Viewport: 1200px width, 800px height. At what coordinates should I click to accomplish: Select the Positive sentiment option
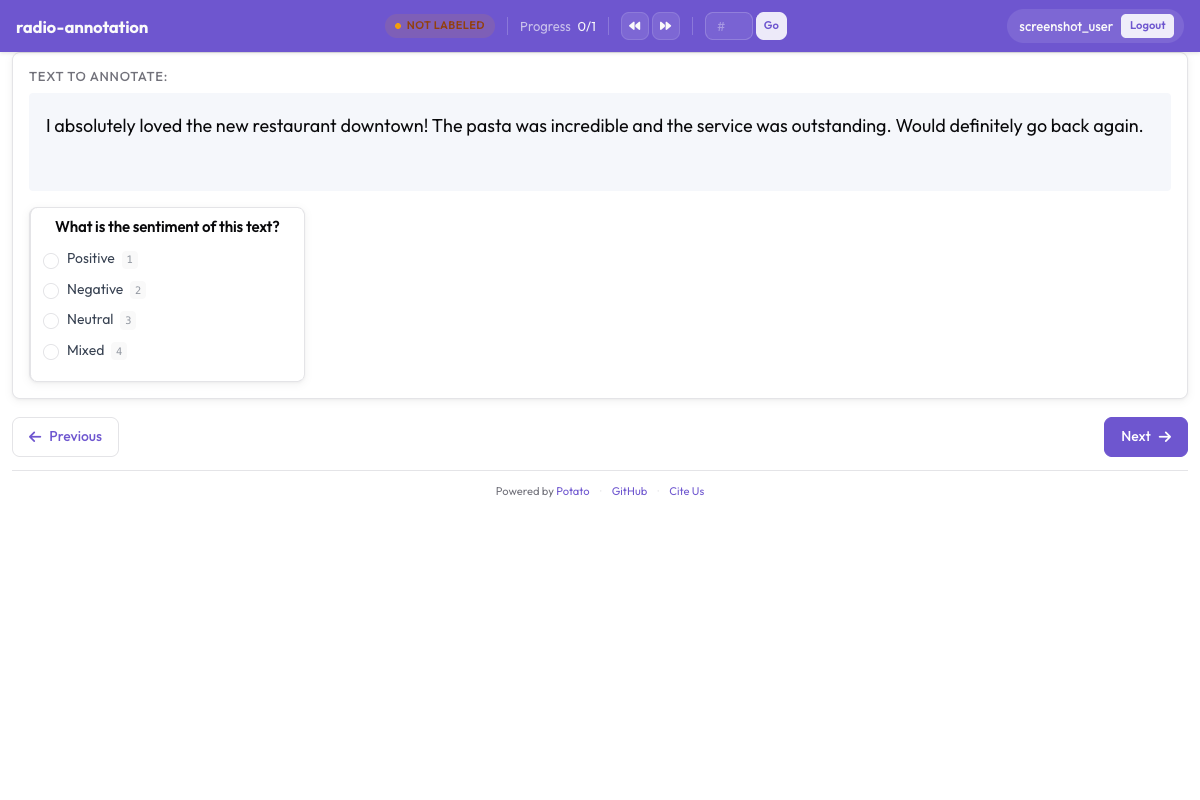51,260
